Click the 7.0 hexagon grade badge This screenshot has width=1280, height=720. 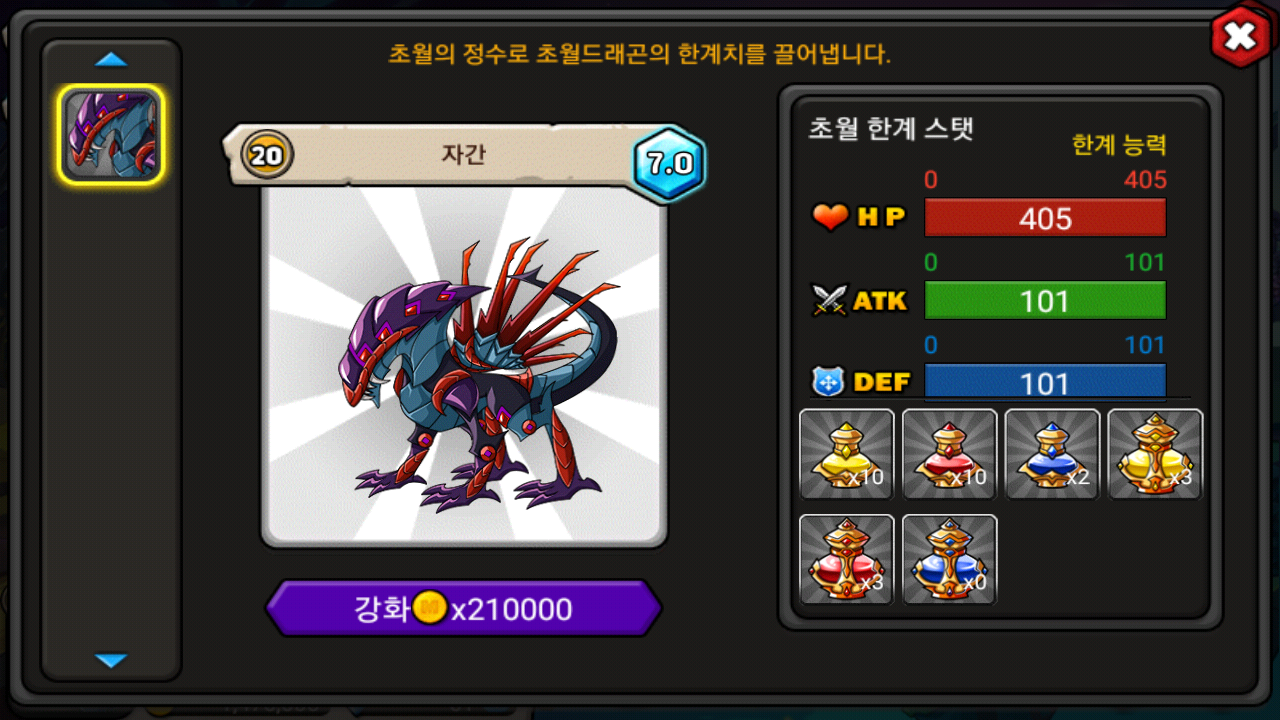pos(670,164)
